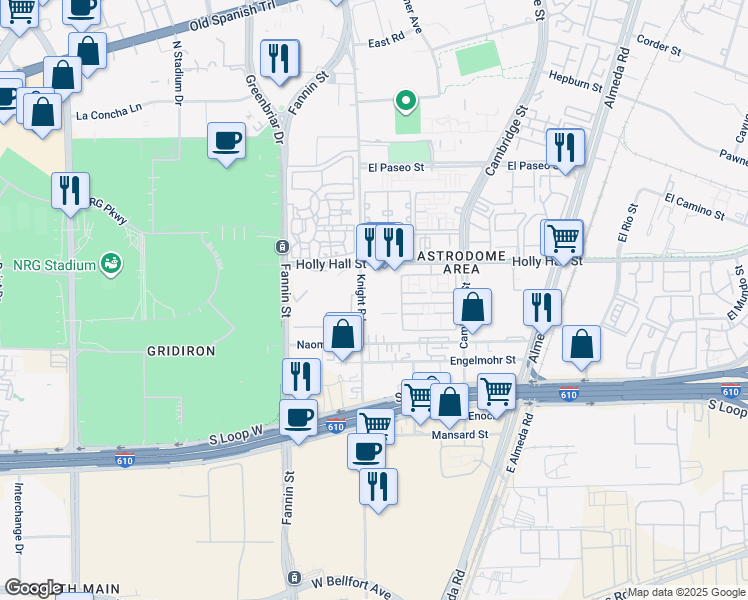748x600 pixels.
Task: Click the Corder St street label
Action: click(659, 45)
